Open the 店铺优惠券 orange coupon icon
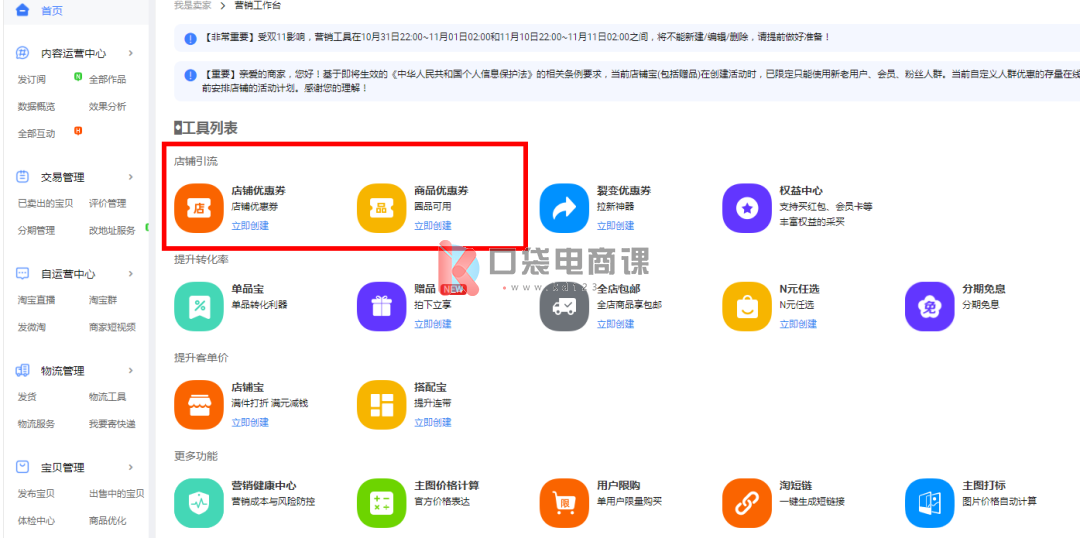 click(x=199, y=208)
